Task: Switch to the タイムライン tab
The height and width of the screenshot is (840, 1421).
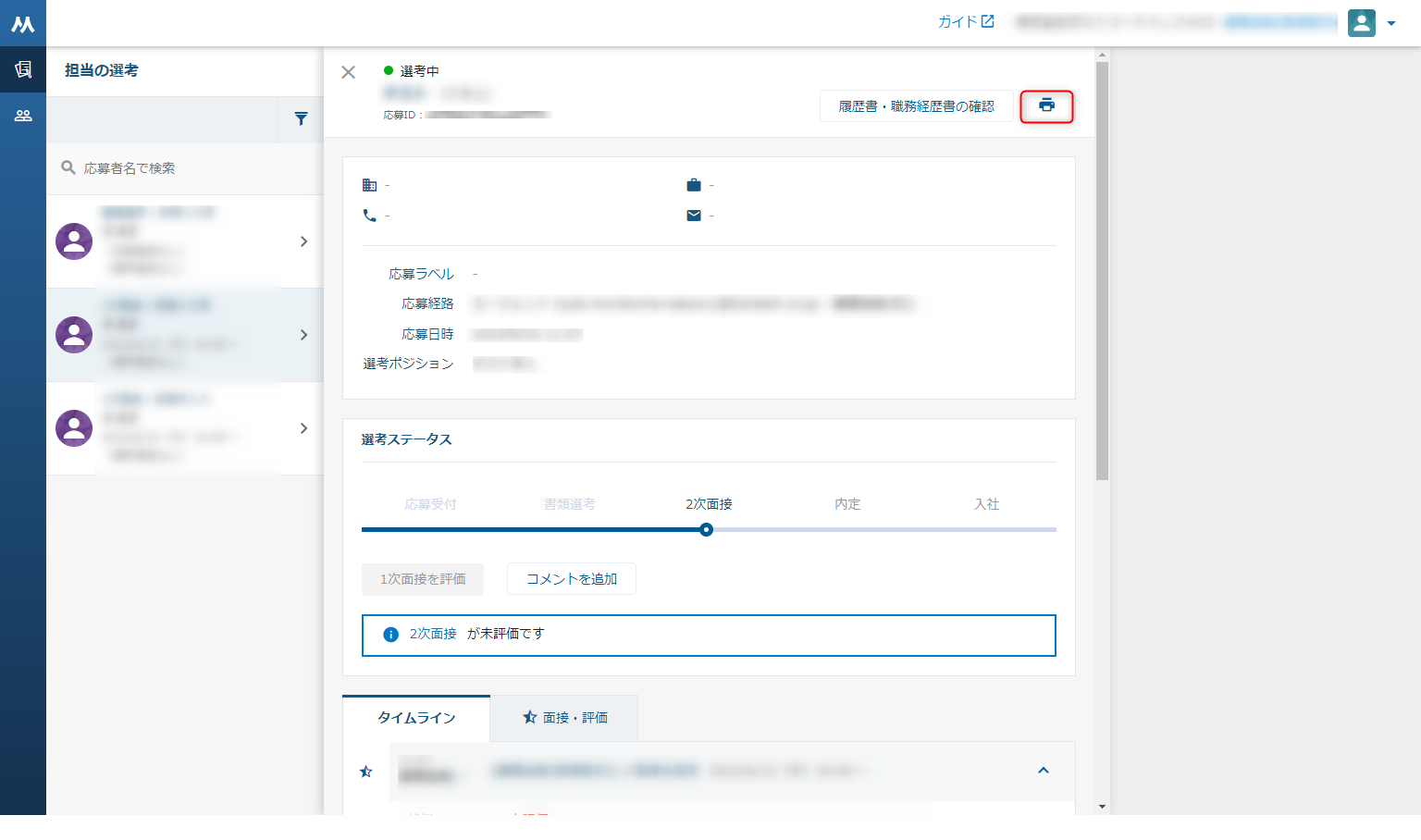Action: [x=416, y=718]
